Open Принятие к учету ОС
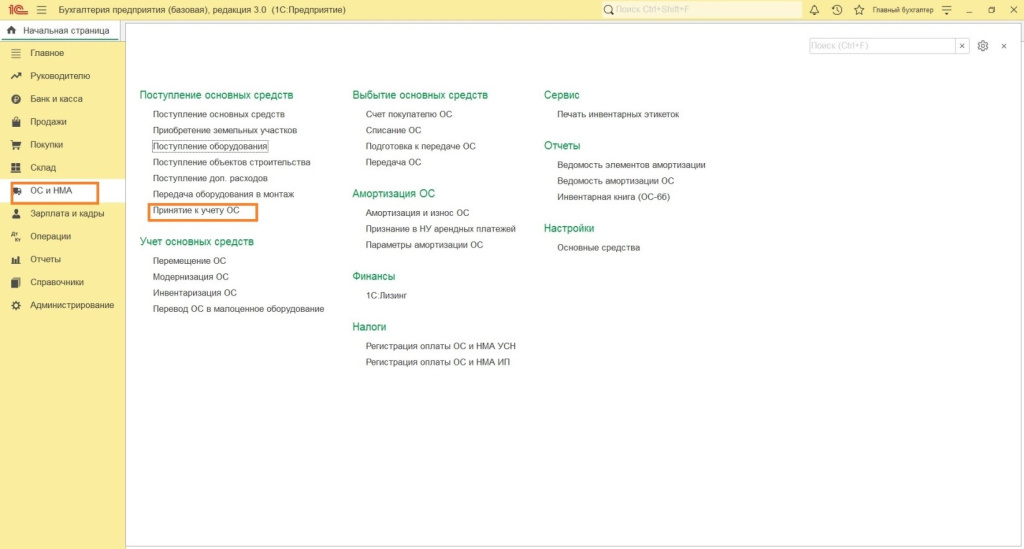1024x549 pixels. pos(196,211)
